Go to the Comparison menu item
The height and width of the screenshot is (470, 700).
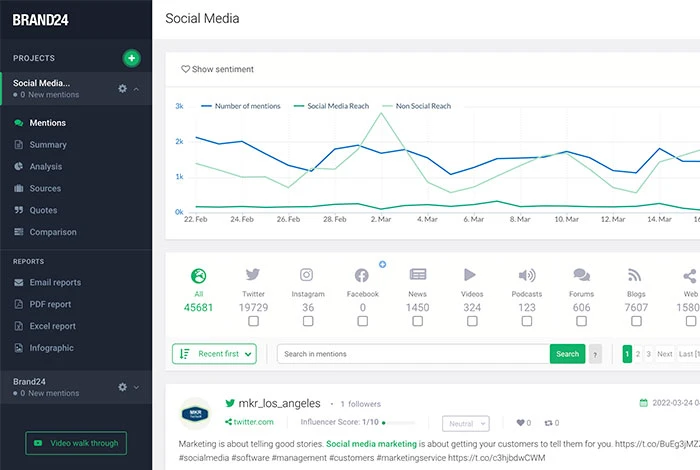coord(52,232)
